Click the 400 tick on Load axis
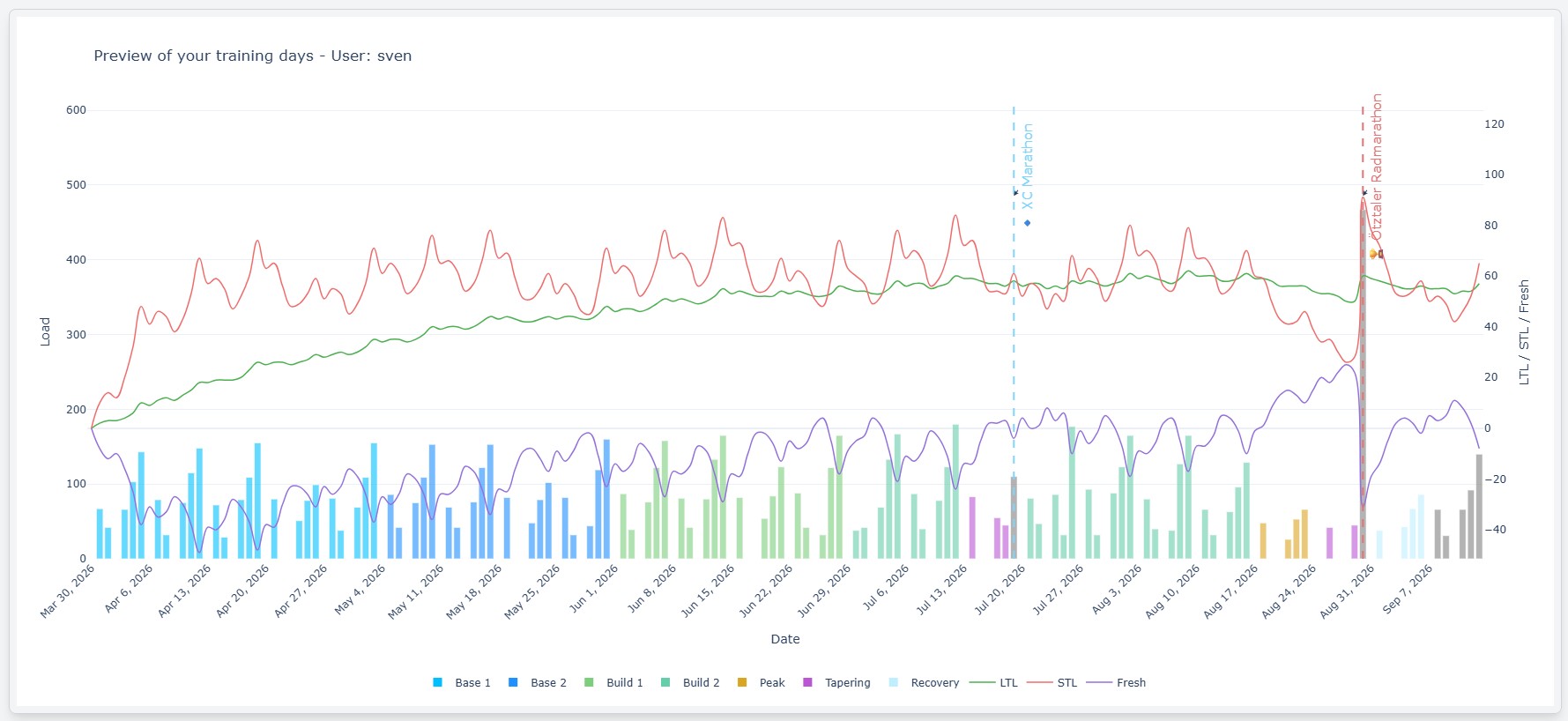The image size is (1568, 721). [76, 260]
